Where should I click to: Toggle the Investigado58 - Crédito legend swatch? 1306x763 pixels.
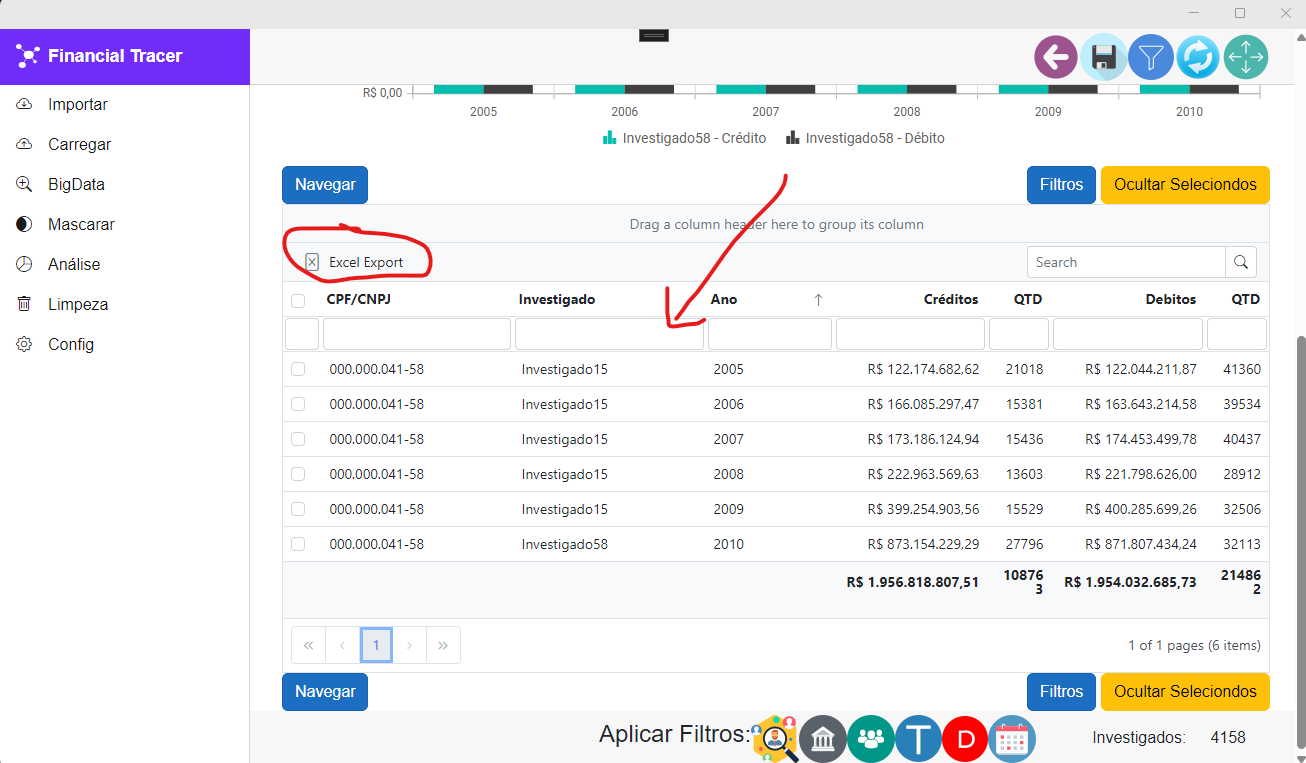pyautogui.click(x=609, y=138)
